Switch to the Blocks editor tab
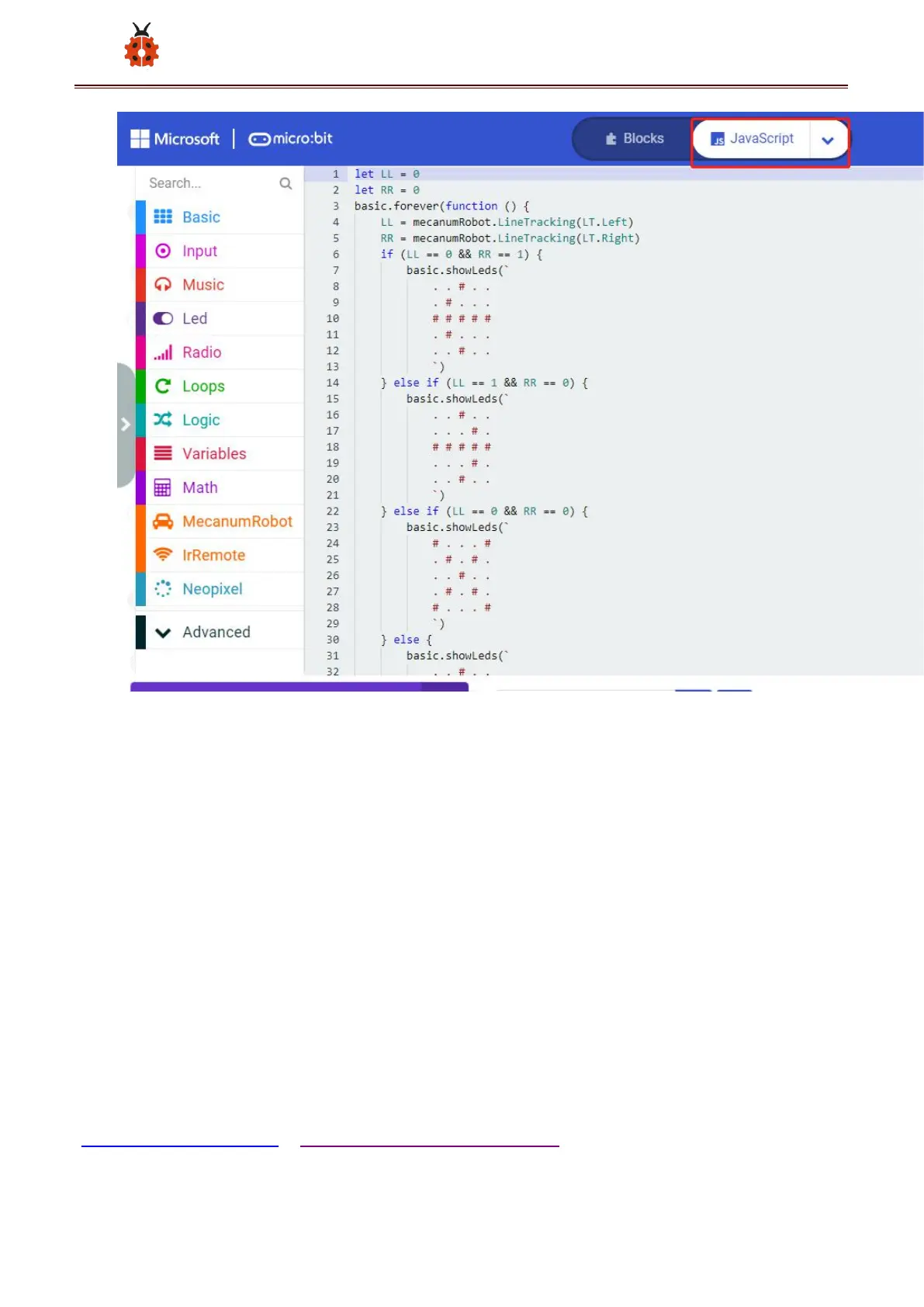924x1307 pixels. coord(635,139)
